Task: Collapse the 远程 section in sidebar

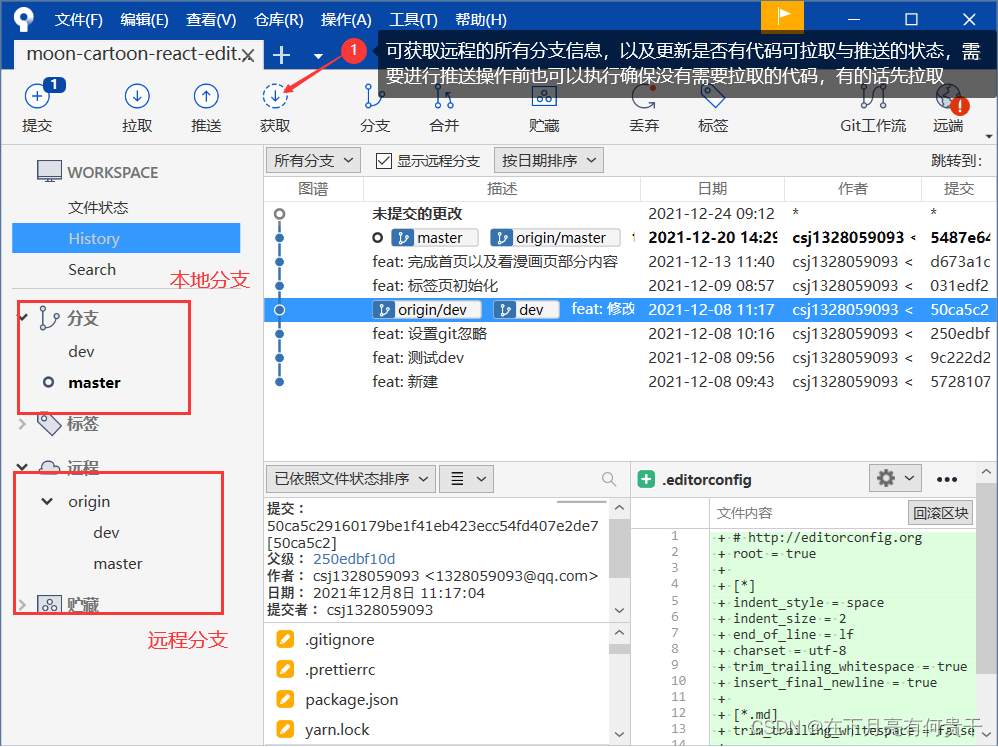Action: pos(22,468)
